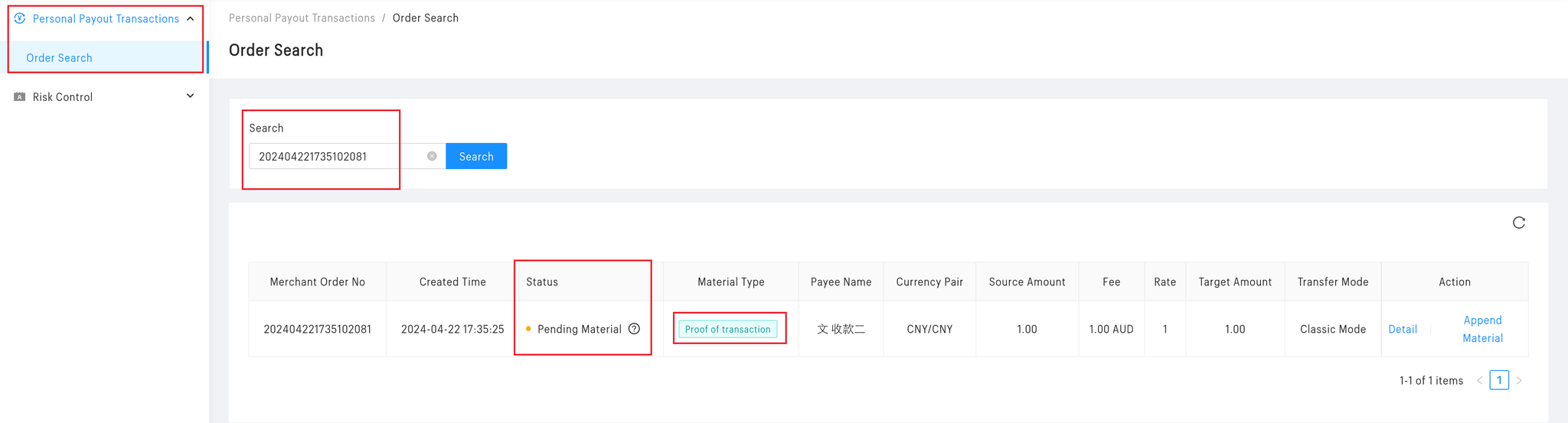Click the refresh table icon
Screen dimensions: 1568x423
click(x=1519, y=223)
